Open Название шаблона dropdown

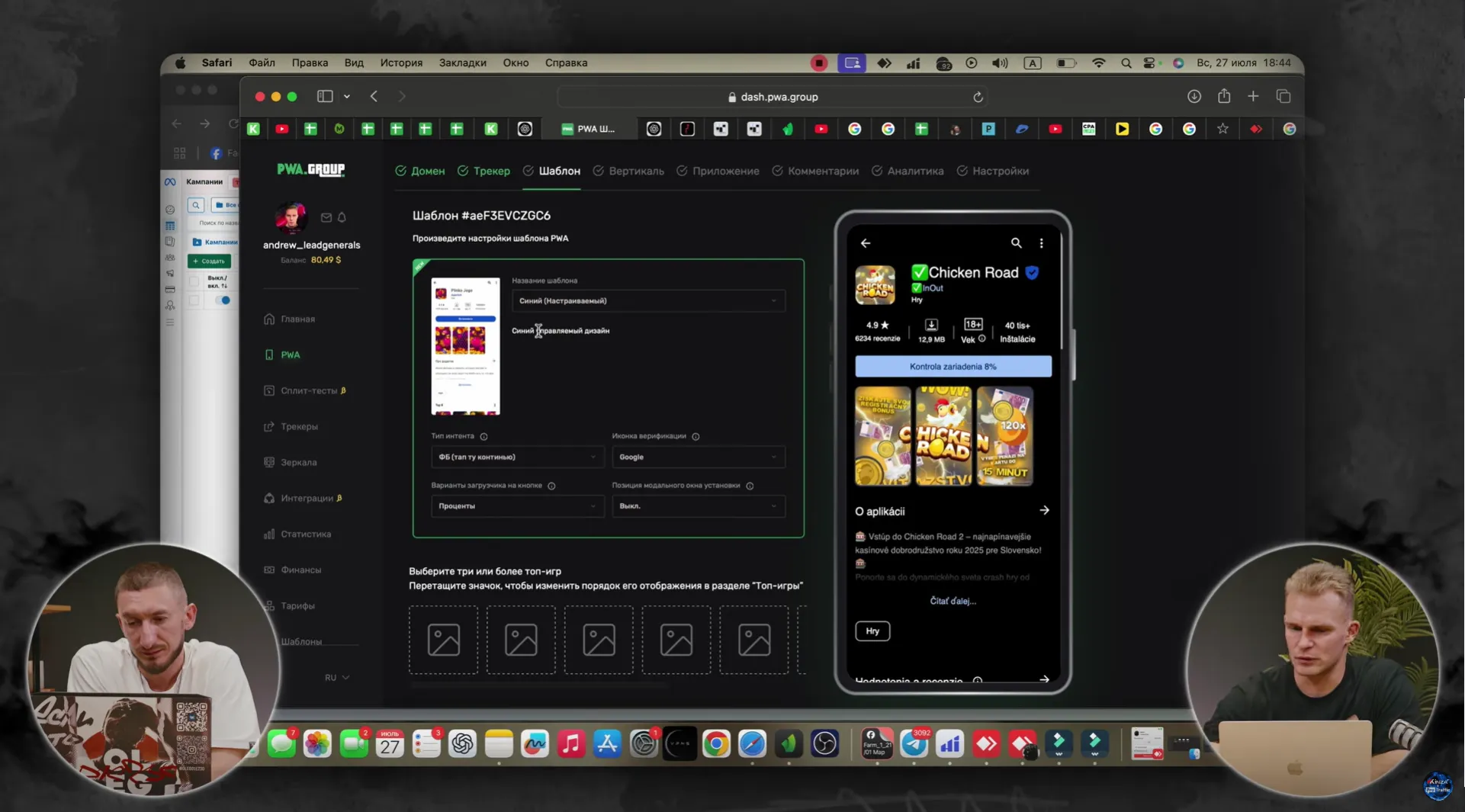648,300
